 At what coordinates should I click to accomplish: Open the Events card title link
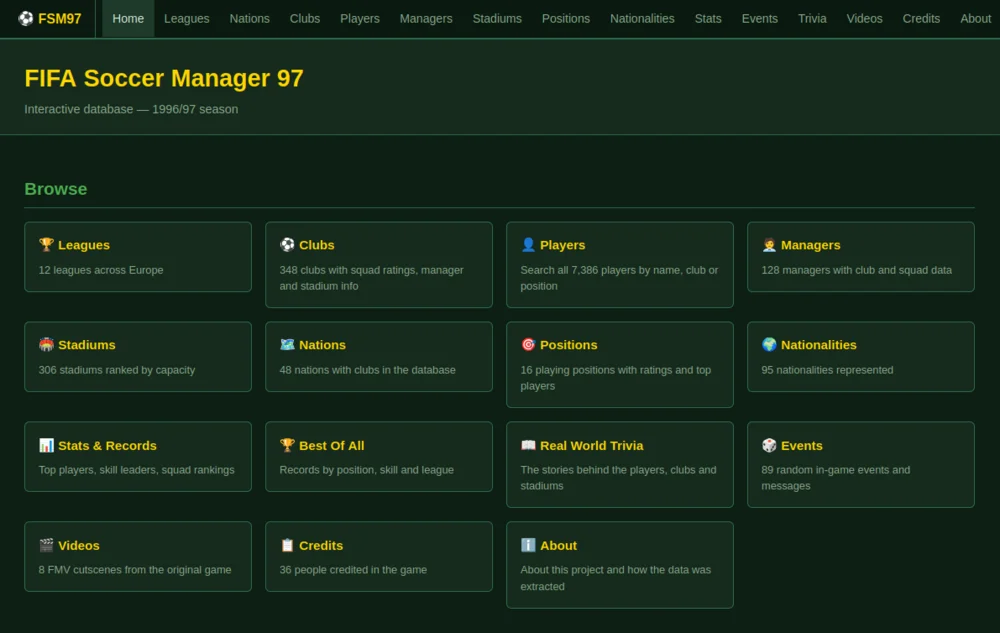coord(802,446)
